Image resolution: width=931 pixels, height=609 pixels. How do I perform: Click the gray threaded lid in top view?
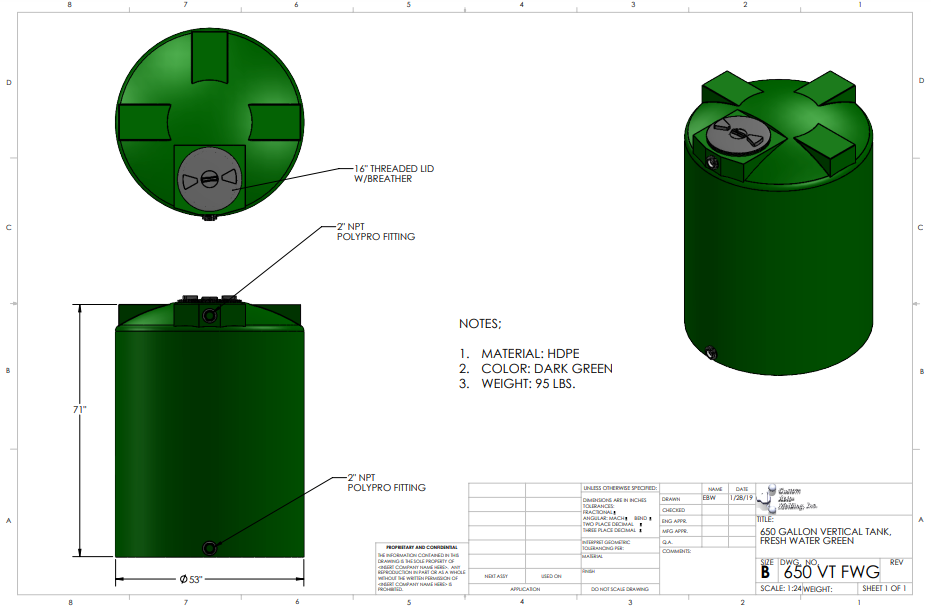click(x=209, y=178)
